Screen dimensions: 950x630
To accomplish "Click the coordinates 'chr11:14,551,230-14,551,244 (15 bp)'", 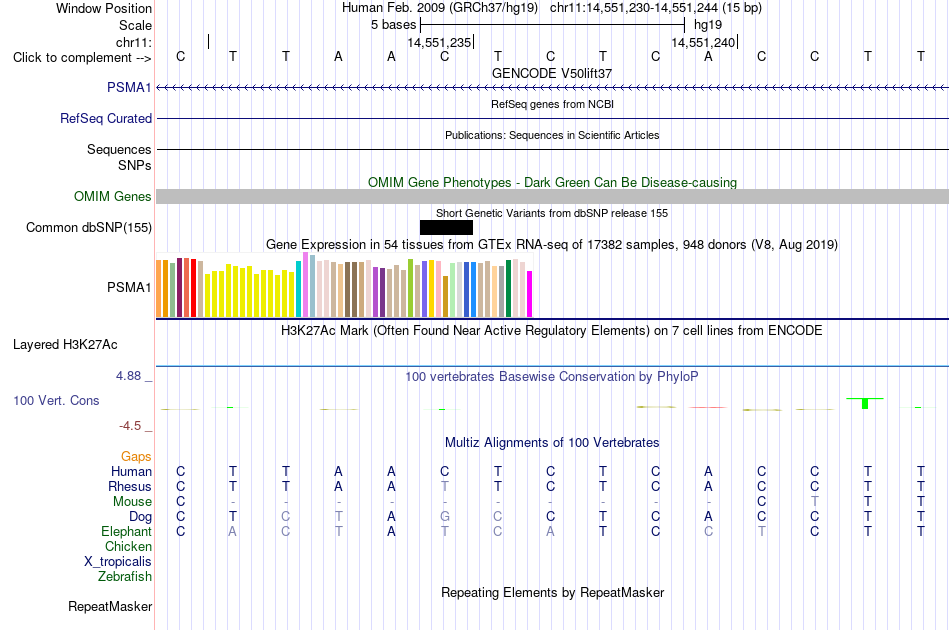I will tap(656, 8).
